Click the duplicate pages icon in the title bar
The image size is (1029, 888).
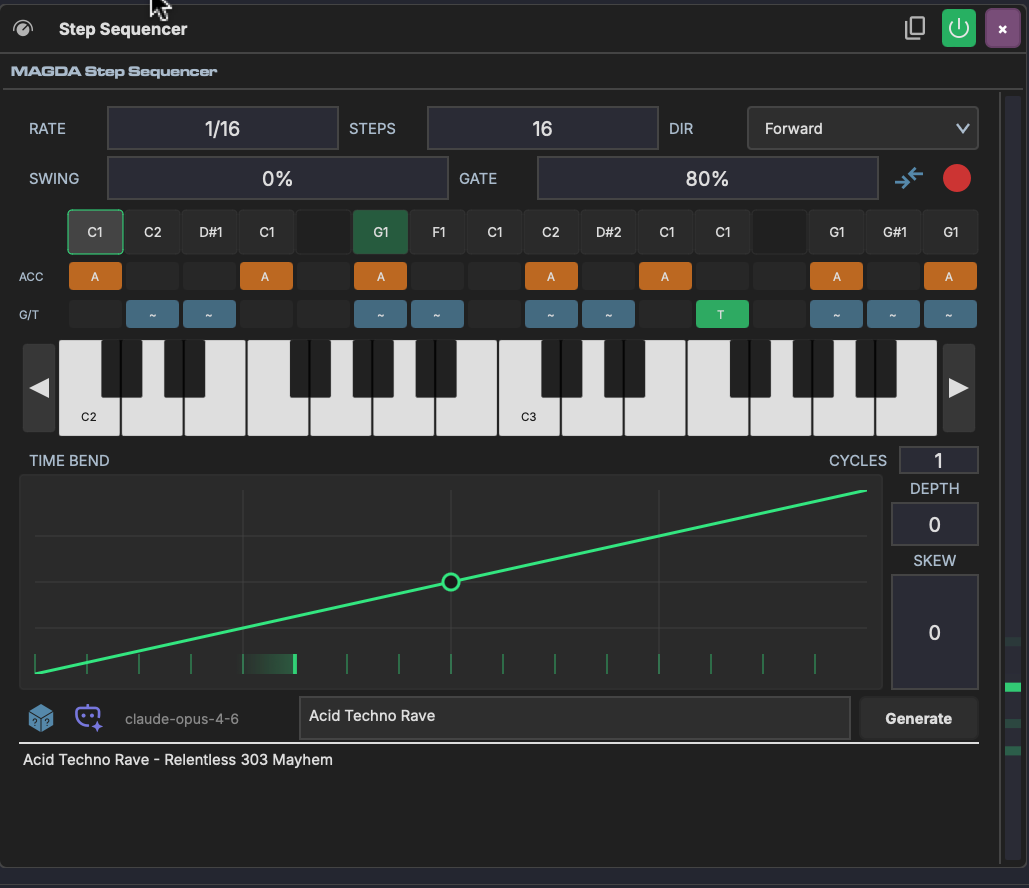(x=914, y=28)
